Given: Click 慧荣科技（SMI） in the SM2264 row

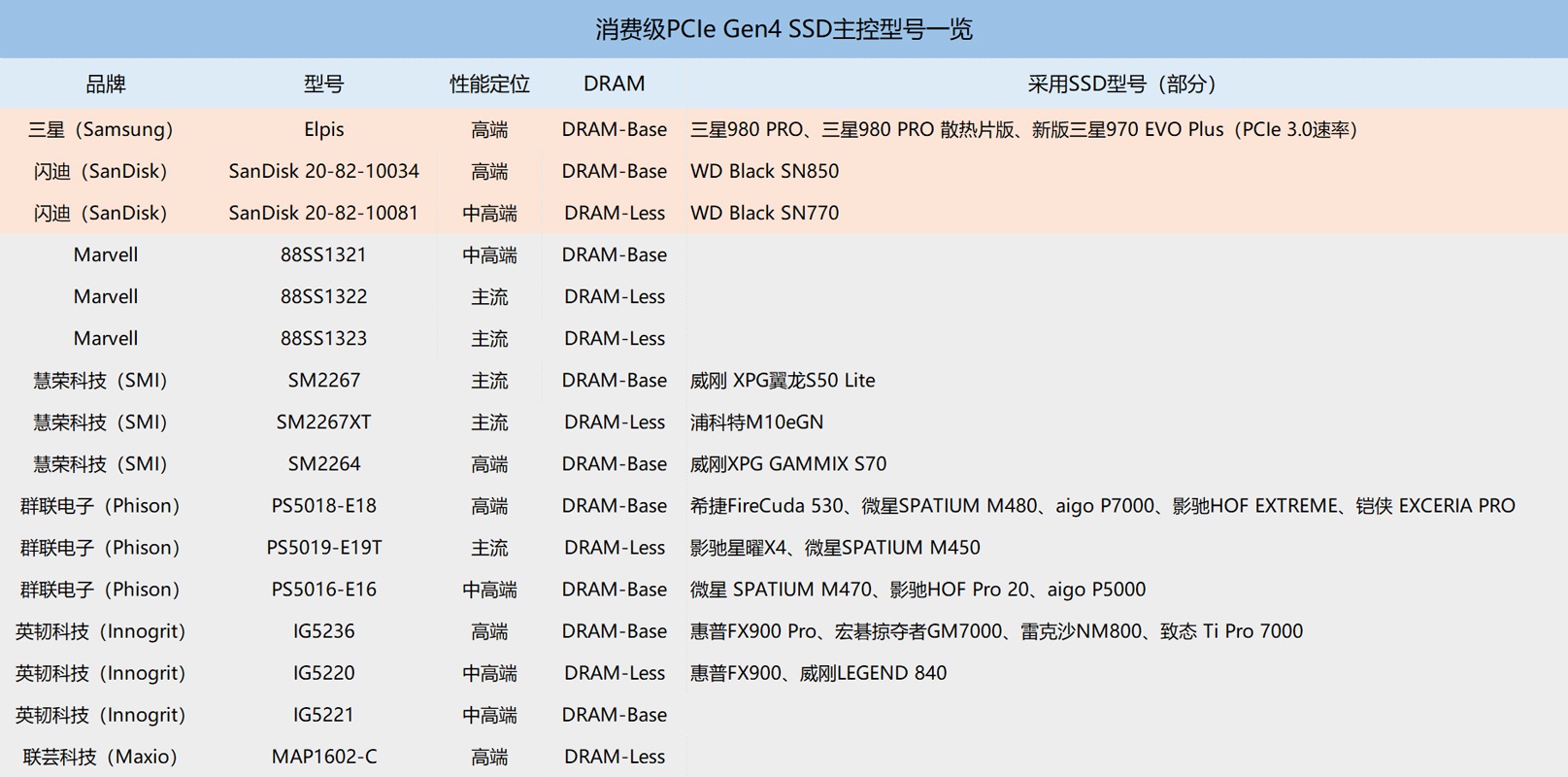Looking at the screenshot, I should [x=101, y=463].
